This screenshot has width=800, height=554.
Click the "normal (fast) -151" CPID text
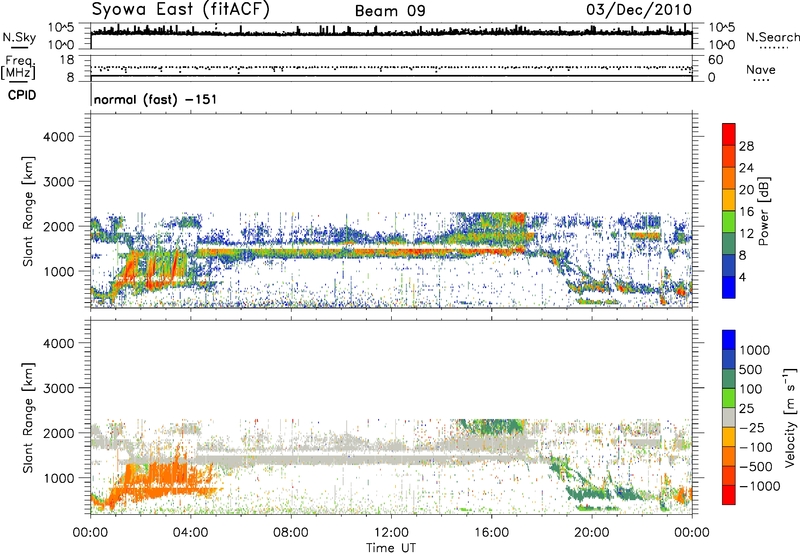[155, 99]
